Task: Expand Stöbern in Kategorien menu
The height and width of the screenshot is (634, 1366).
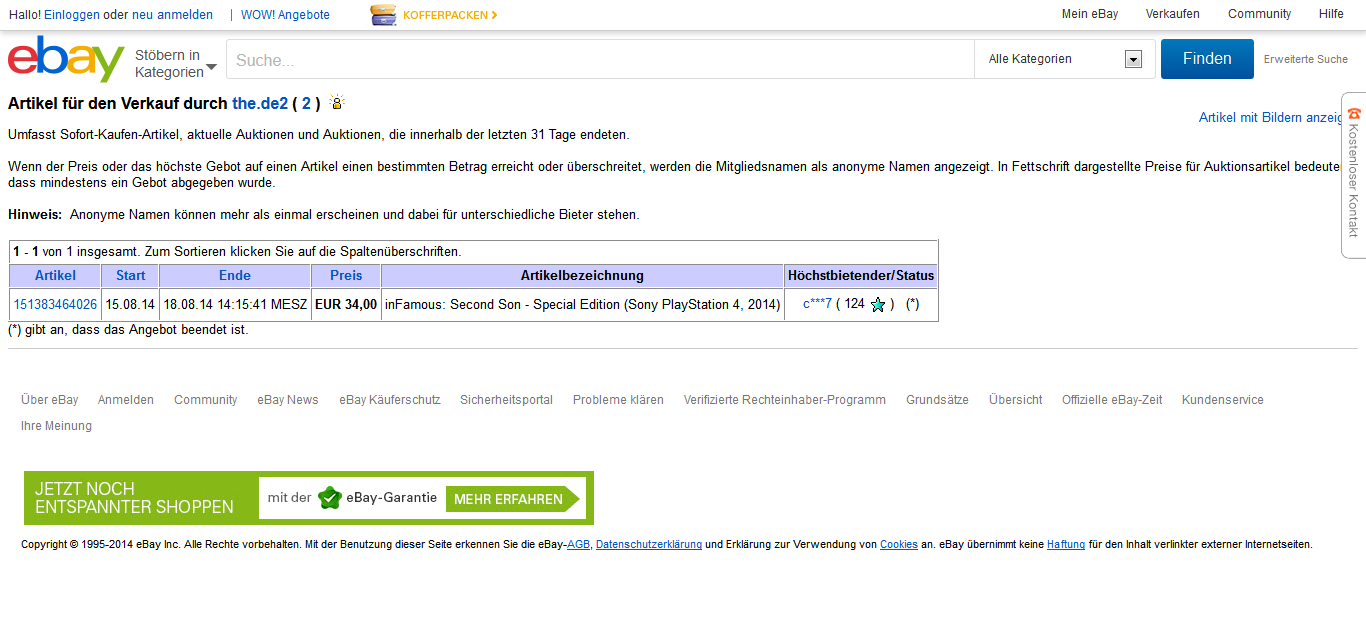Action: pyautogui.click(x=176, y=63)
